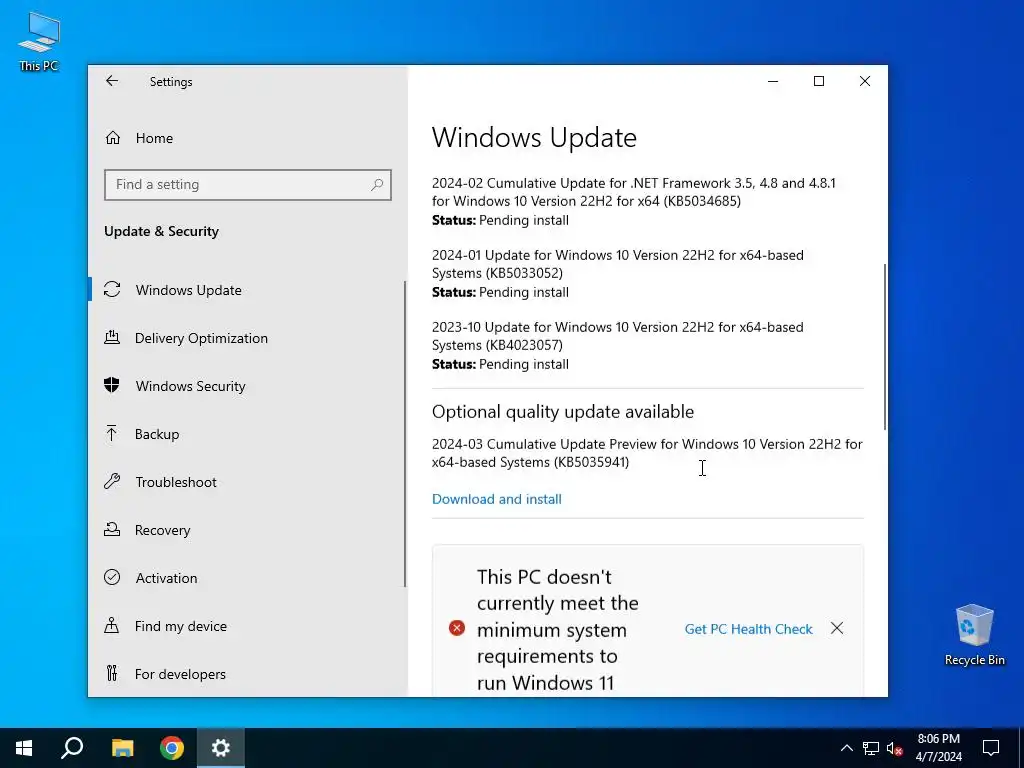Click the Troubleshoot wrench icon

tap(112, 481)
